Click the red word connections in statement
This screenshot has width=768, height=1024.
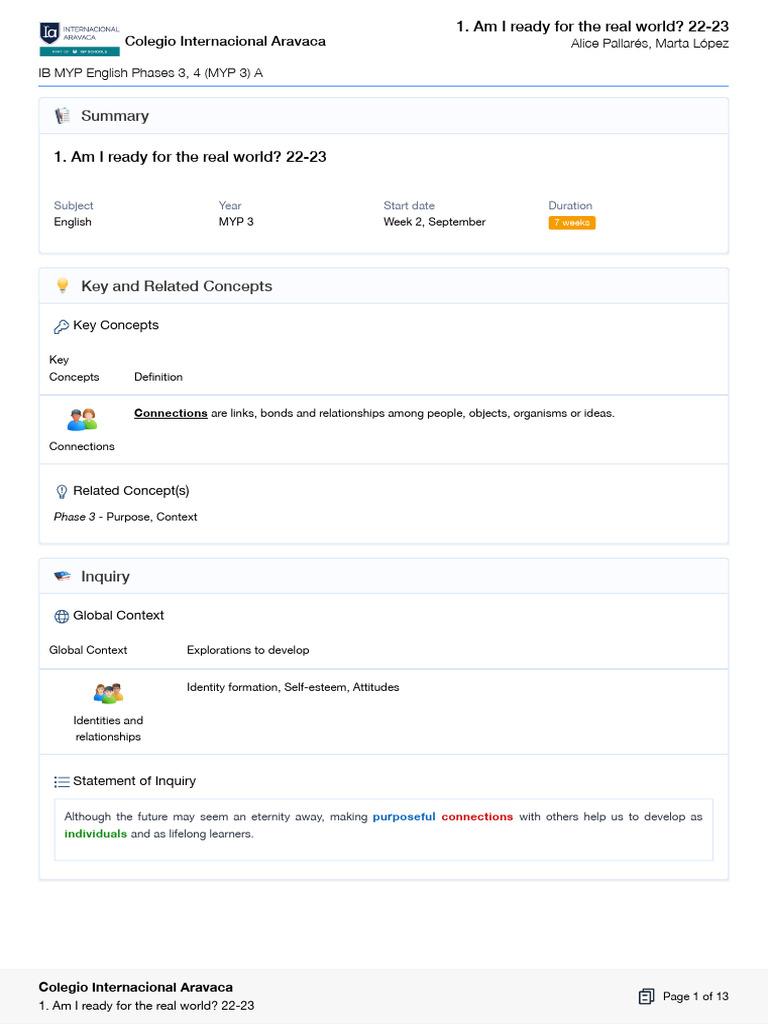pos(477,817)
